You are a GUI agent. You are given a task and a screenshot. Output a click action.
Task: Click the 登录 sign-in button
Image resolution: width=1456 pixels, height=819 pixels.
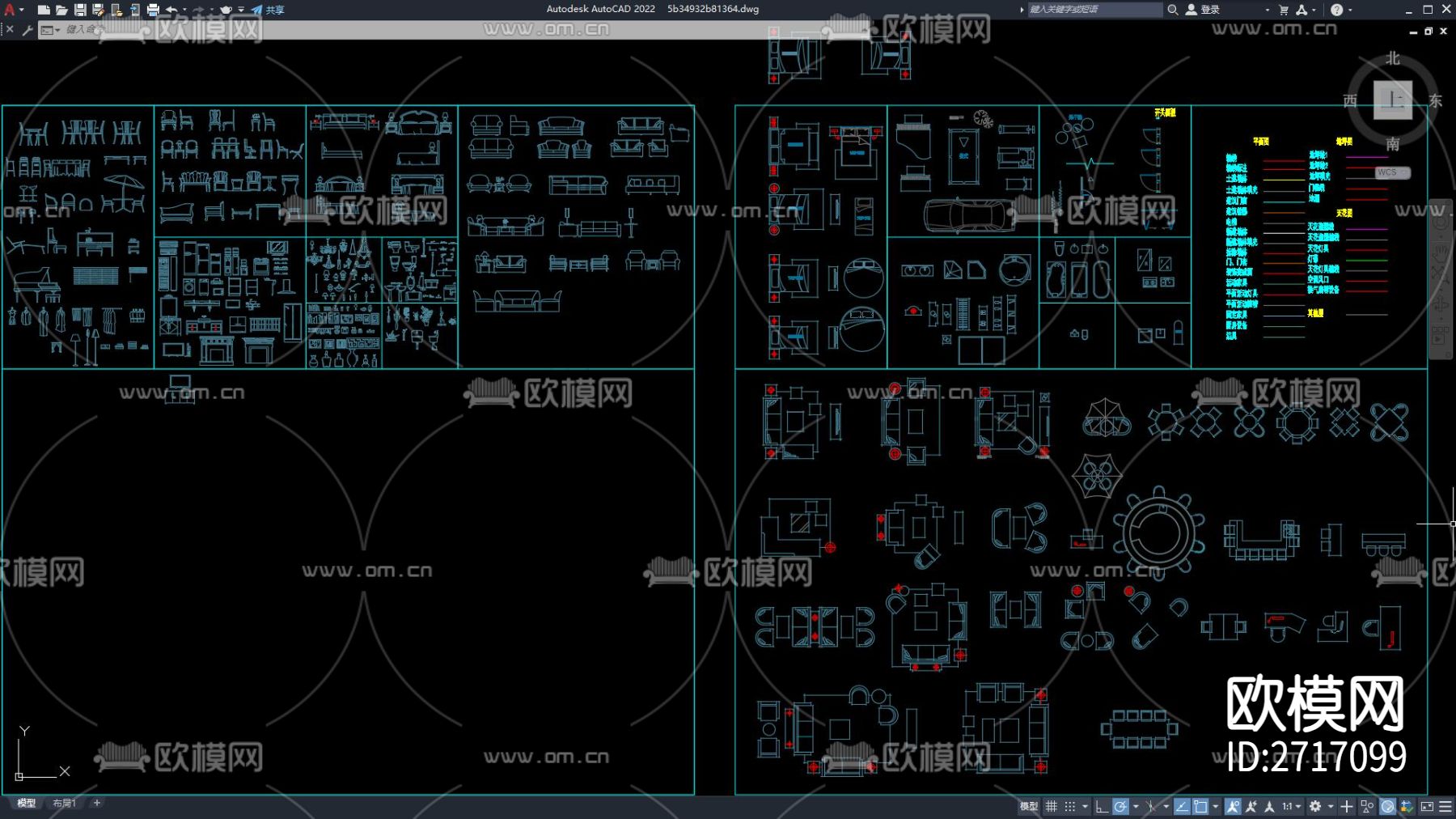(x=1203, y=10)
